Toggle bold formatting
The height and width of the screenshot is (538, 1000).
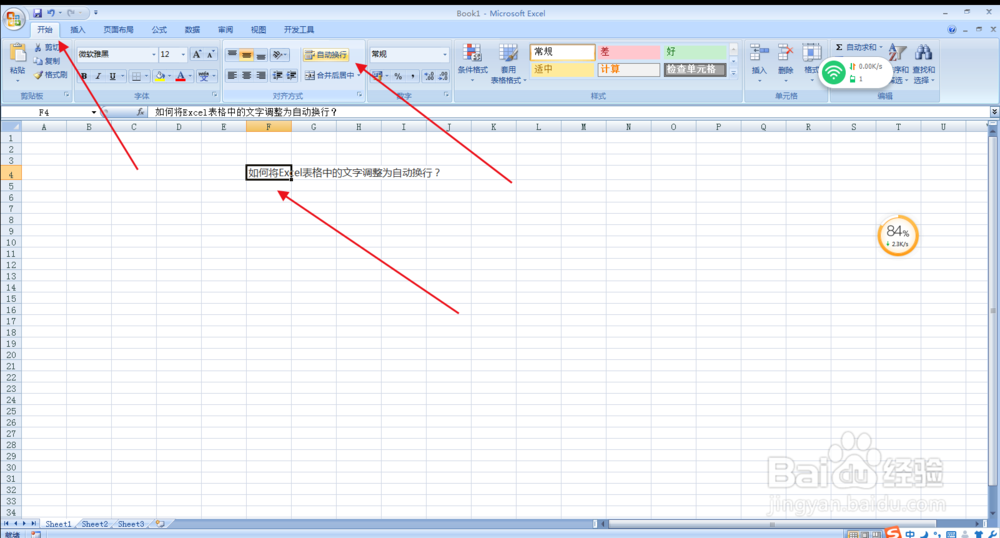84,76
